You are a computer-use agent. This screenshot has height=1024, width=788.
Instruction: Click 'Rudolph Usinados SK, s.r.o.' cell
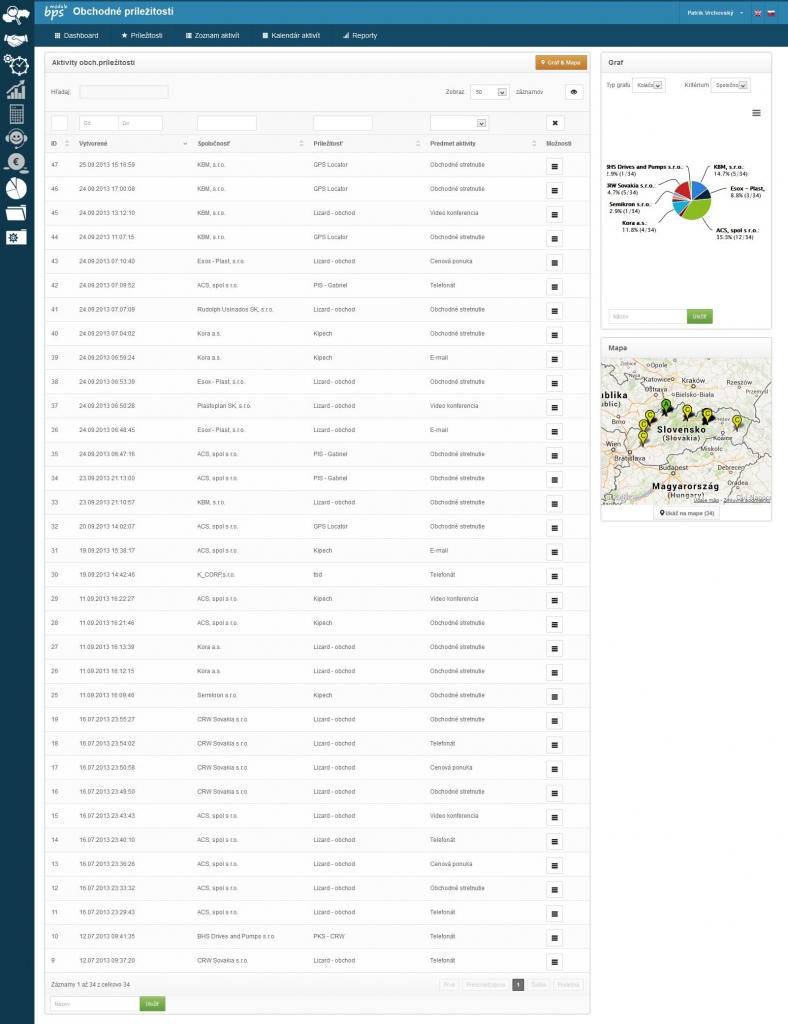(x=235, y=310)
